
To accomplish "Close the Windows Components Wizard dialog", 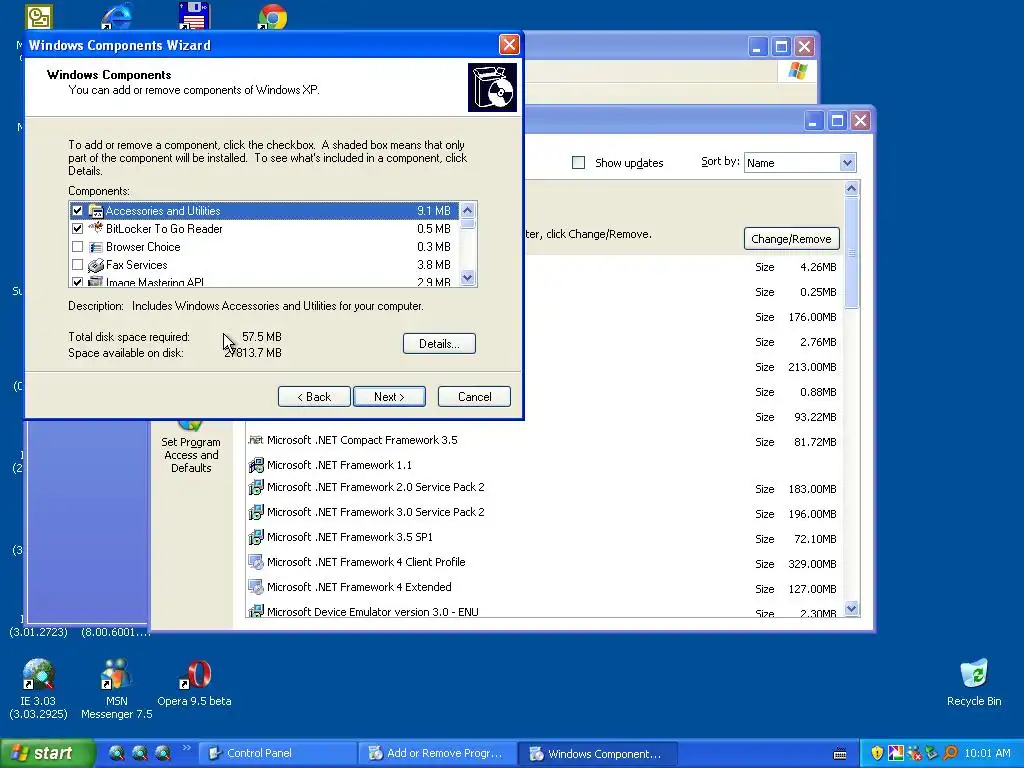I will [x=509, y=44].
